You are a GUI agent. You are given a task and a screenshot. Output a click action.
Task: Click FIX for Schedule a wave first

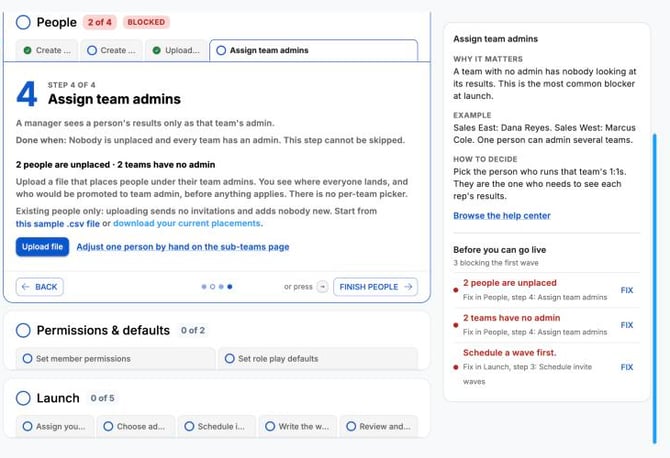pyautogui.click(x=627, y=367)
